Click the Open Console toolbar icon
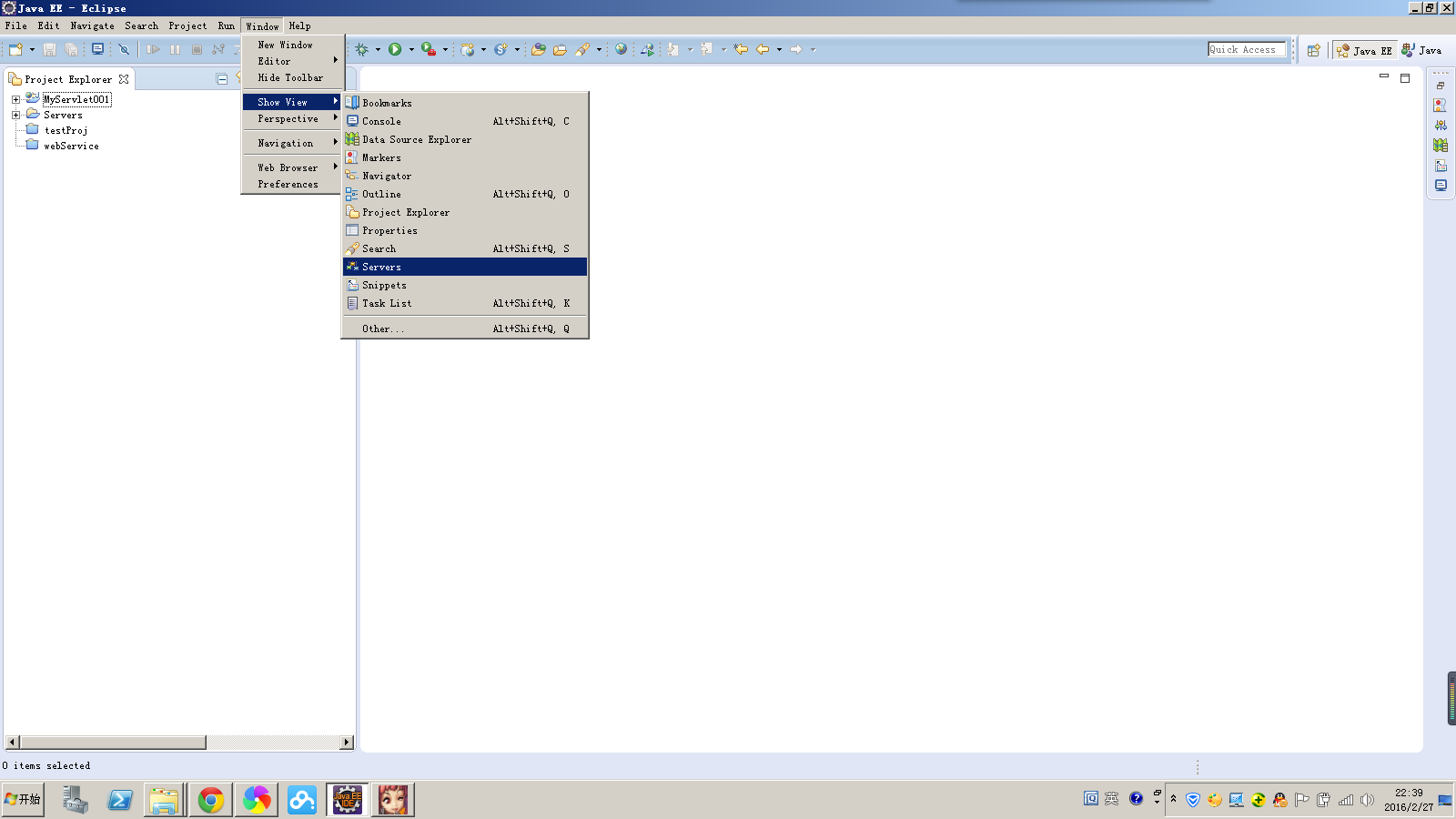The height and width of the screenshot is (819, 1456). [97, 50]
